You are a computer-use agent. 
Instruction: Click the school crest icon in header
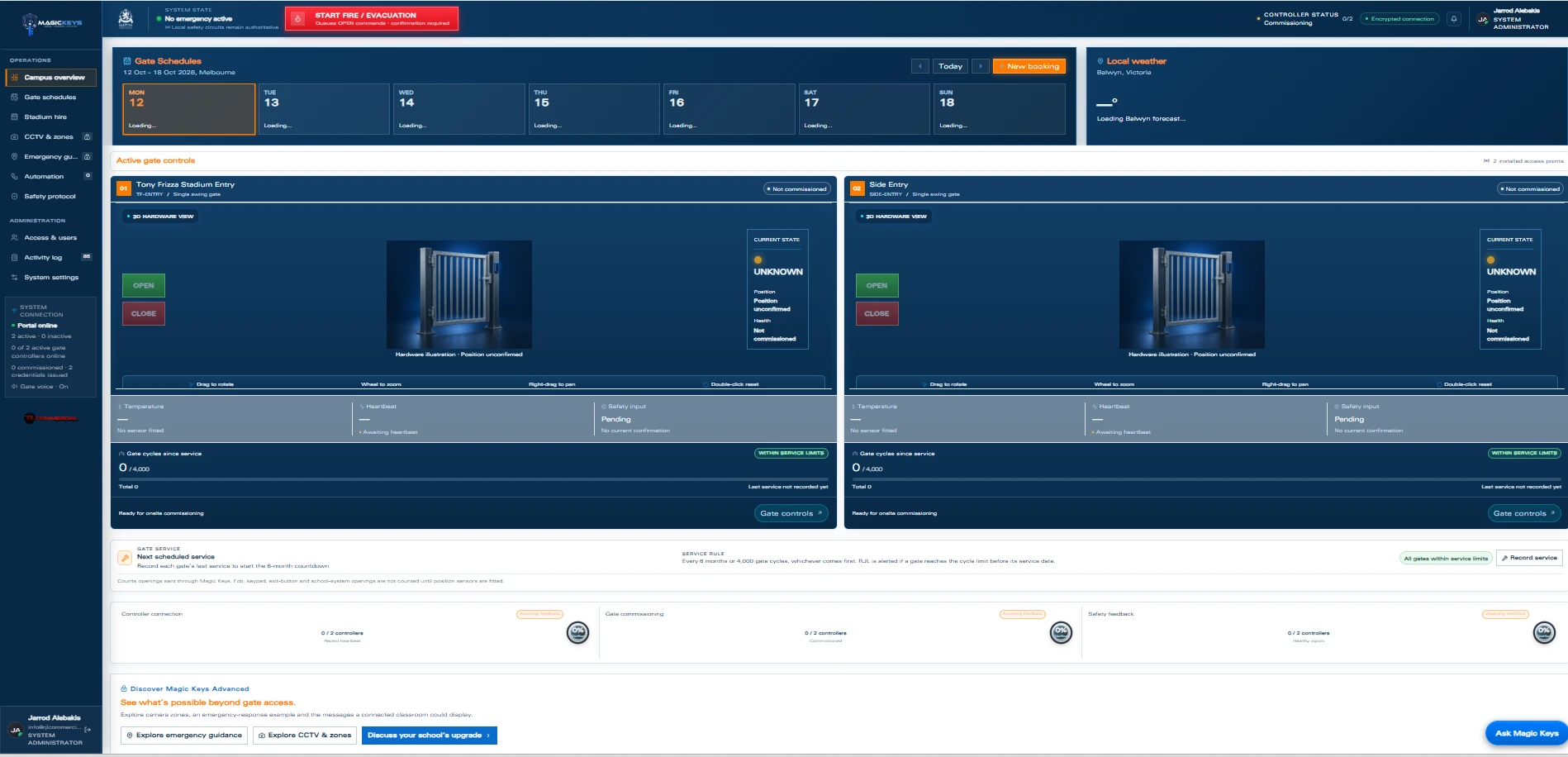[126, 18]
